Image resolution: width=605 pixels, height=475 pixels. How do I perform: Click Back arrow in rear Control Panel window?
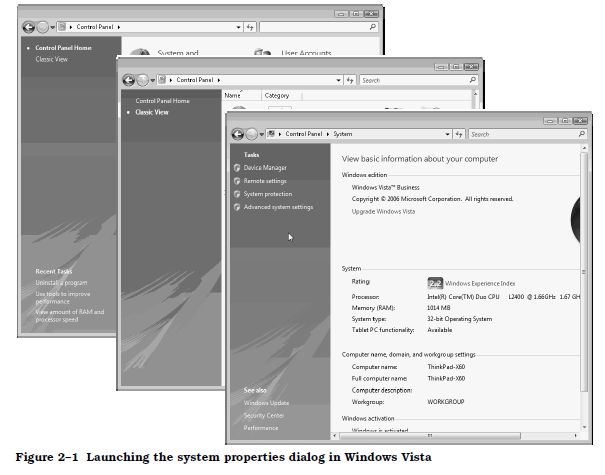pyautogui.click(x=29, y=27)
